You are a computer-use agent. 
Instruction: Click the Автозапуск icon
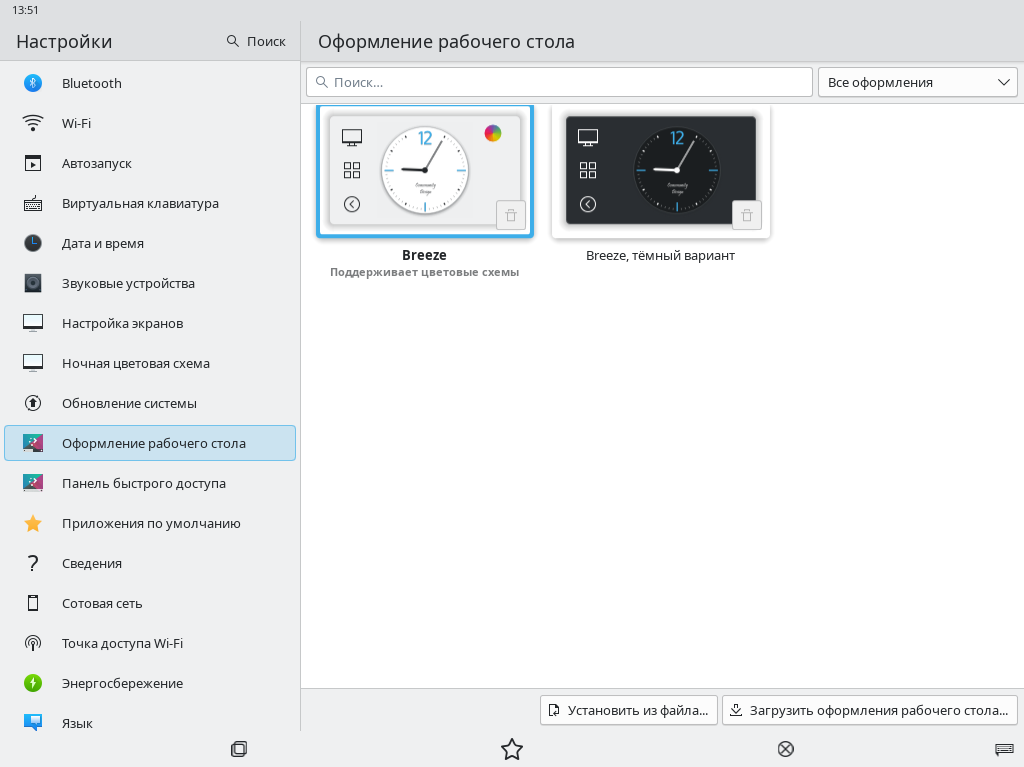coord(33,163)
